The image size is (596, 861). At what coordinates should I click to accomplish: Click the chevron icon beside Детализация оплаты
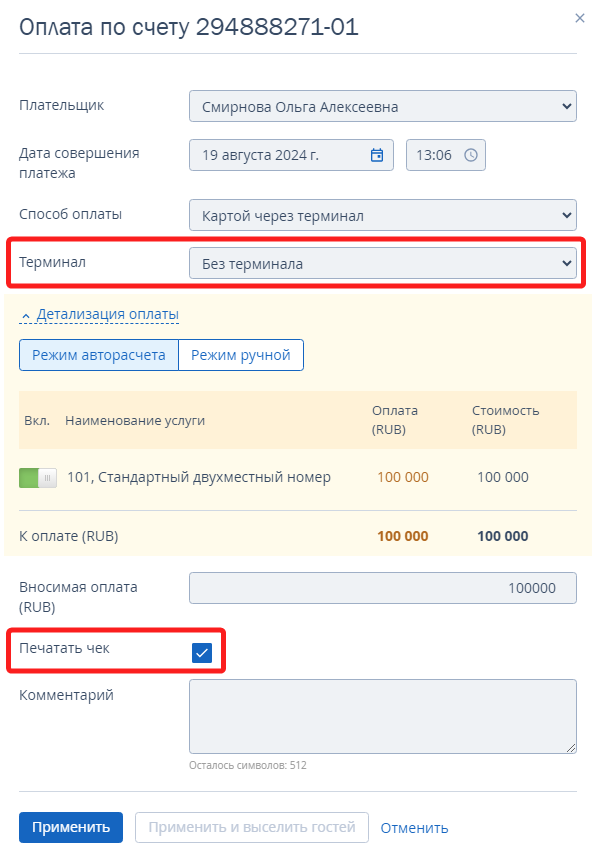click(25, 316)
